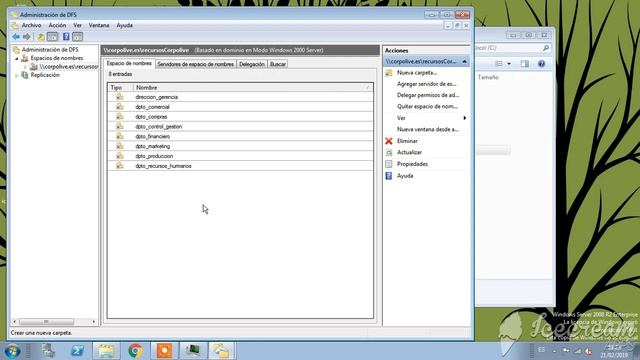Click the orange recorder taskbar icon
Viewport: 640px width, 360px height.
tap(164, 351)
